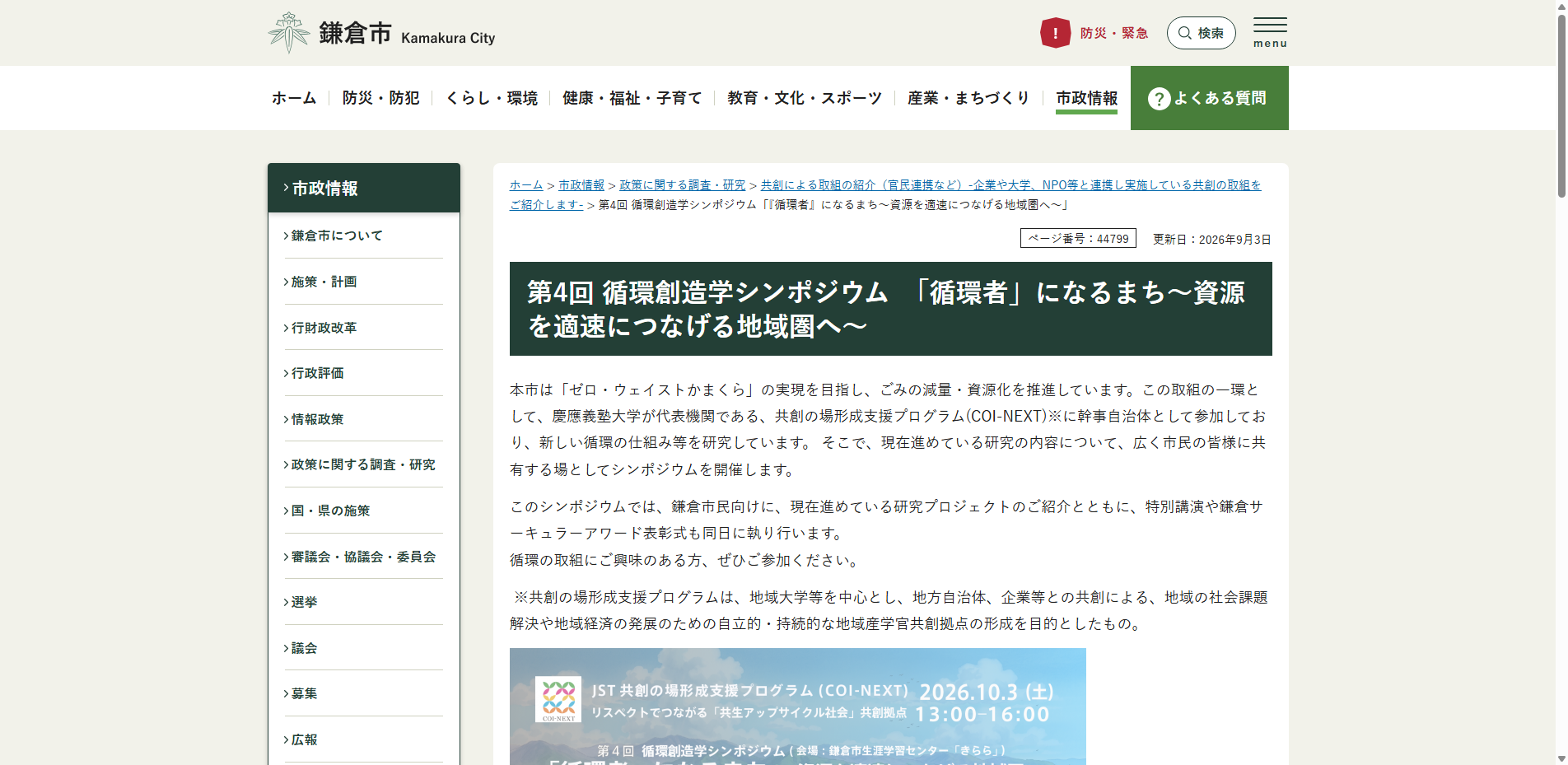Open the hamburger menu icon
Viewport: 1568px width, 765px height.
point(1270,33)
